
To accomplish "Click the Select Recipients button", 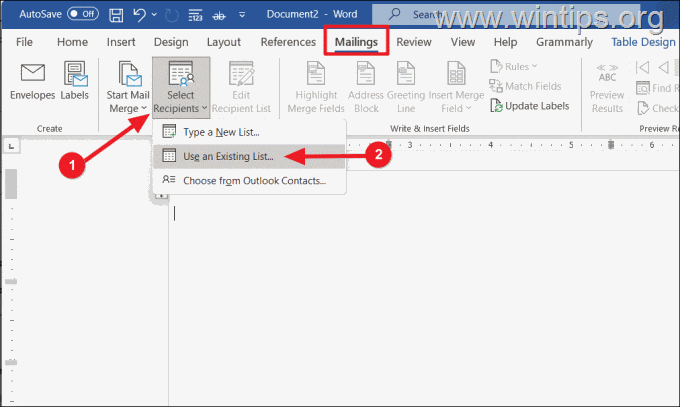I will pyautogui.click(x=181, y=88).
